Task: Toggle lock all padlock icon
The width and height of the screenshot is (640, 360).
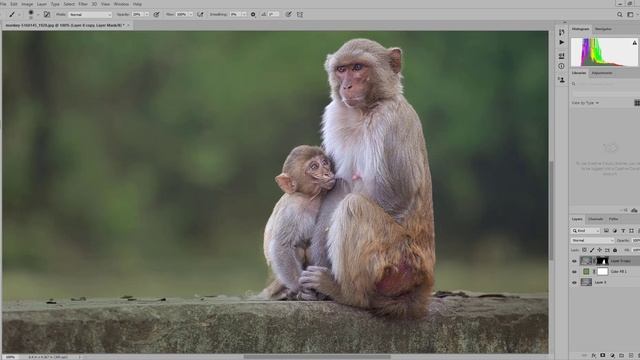Action: pos(615,250)
